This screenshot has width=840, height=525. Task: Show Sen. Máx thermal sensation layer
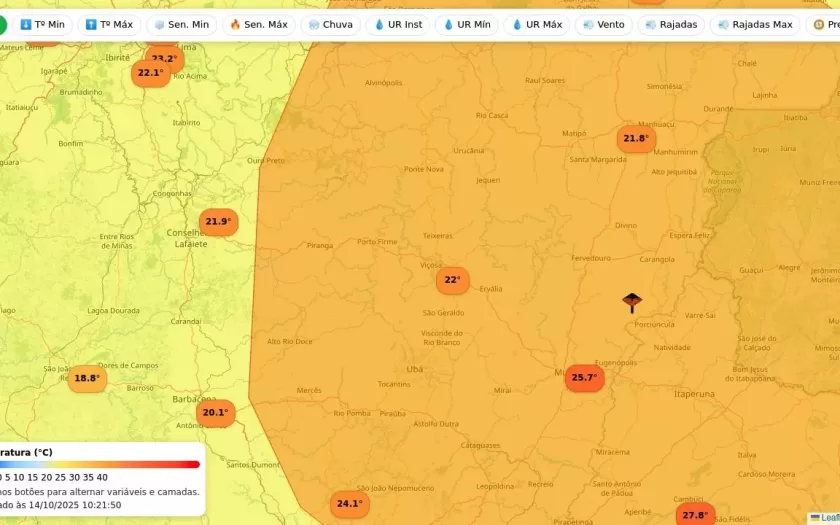(x=259, y=24)
